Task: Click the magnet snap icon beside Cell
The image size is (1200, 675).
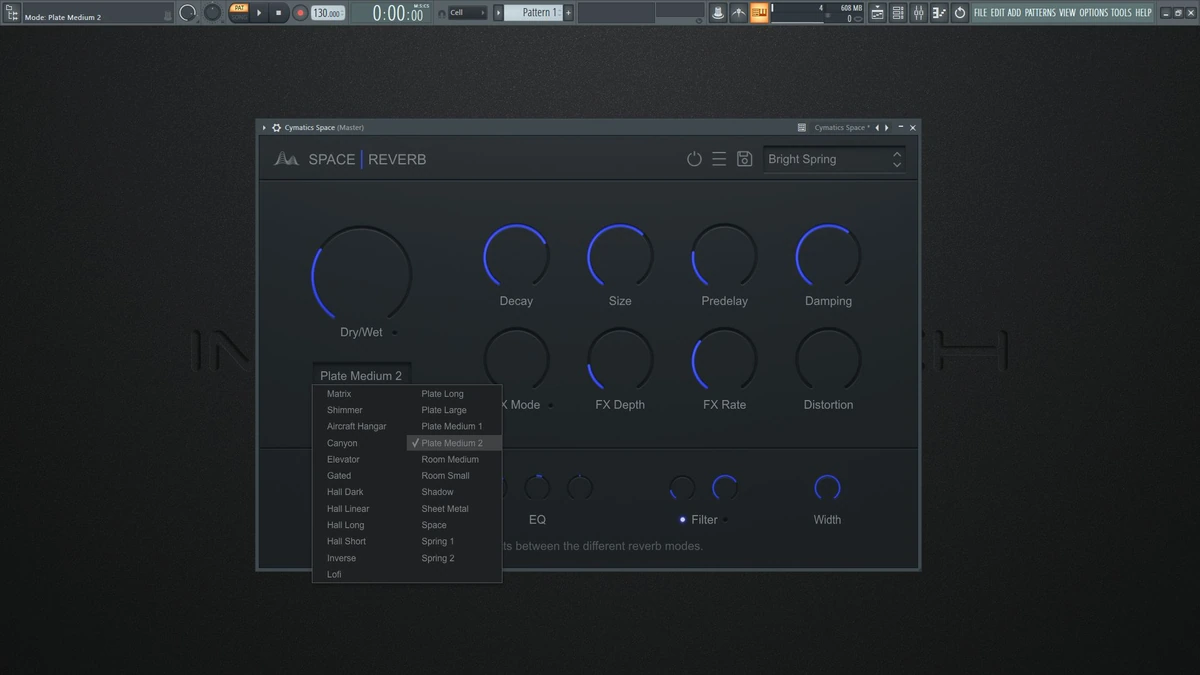Action: (x=442, y=13)
